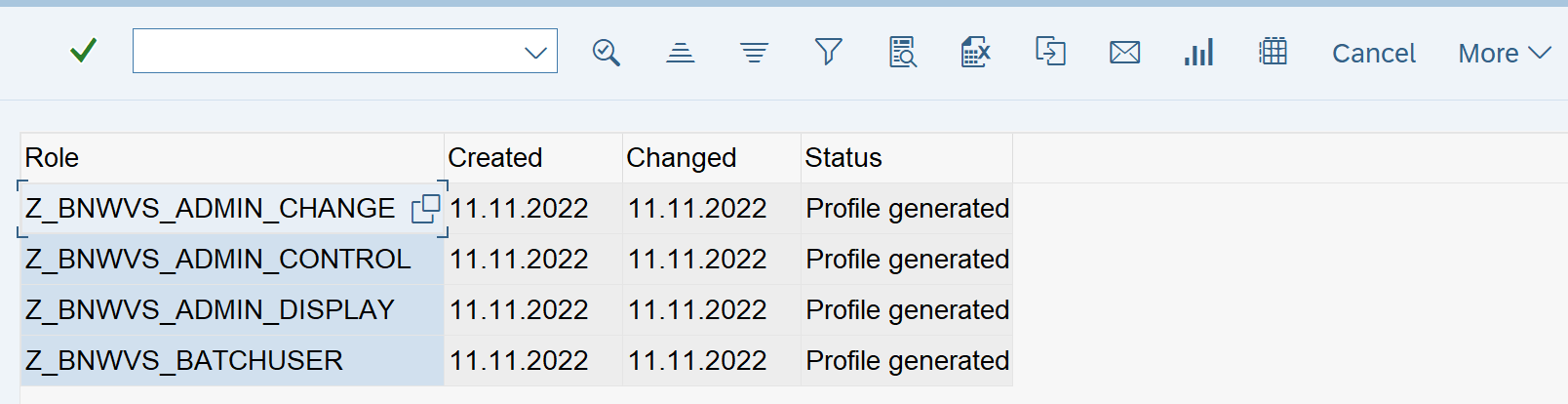Send the list via mail icon

click(1124, 53)
